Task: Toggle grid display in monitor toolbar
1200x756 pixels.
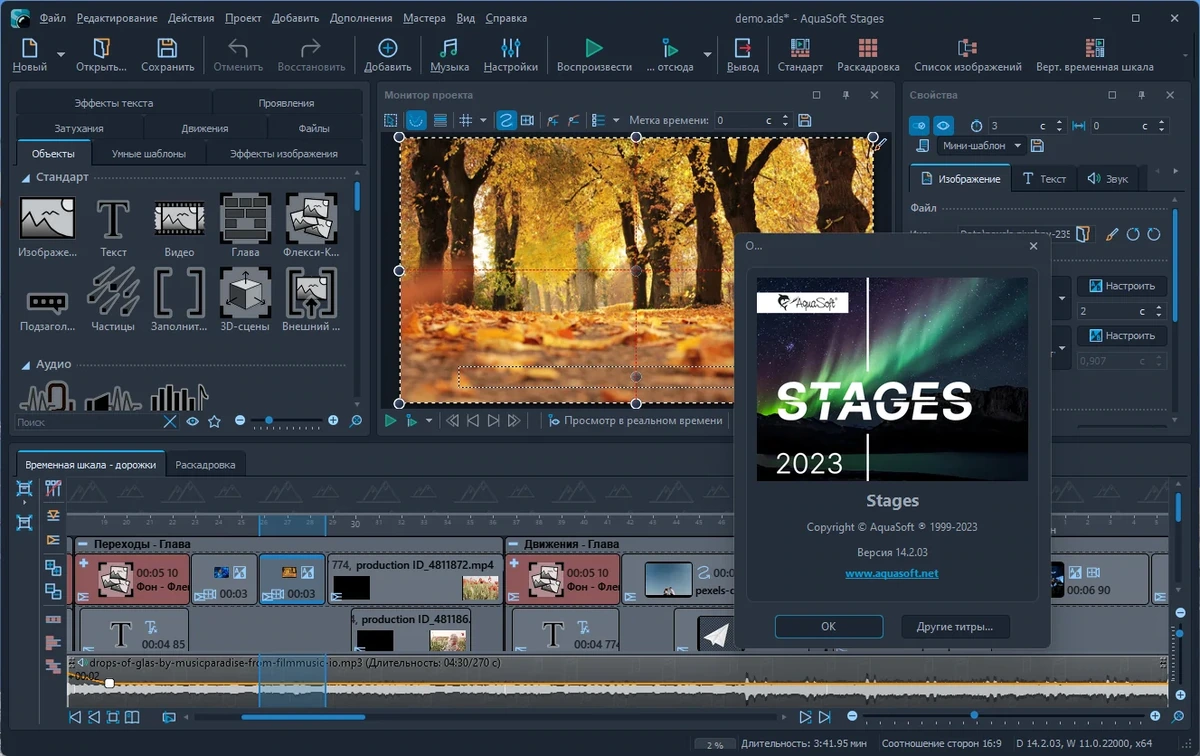Action: [465, 120]
